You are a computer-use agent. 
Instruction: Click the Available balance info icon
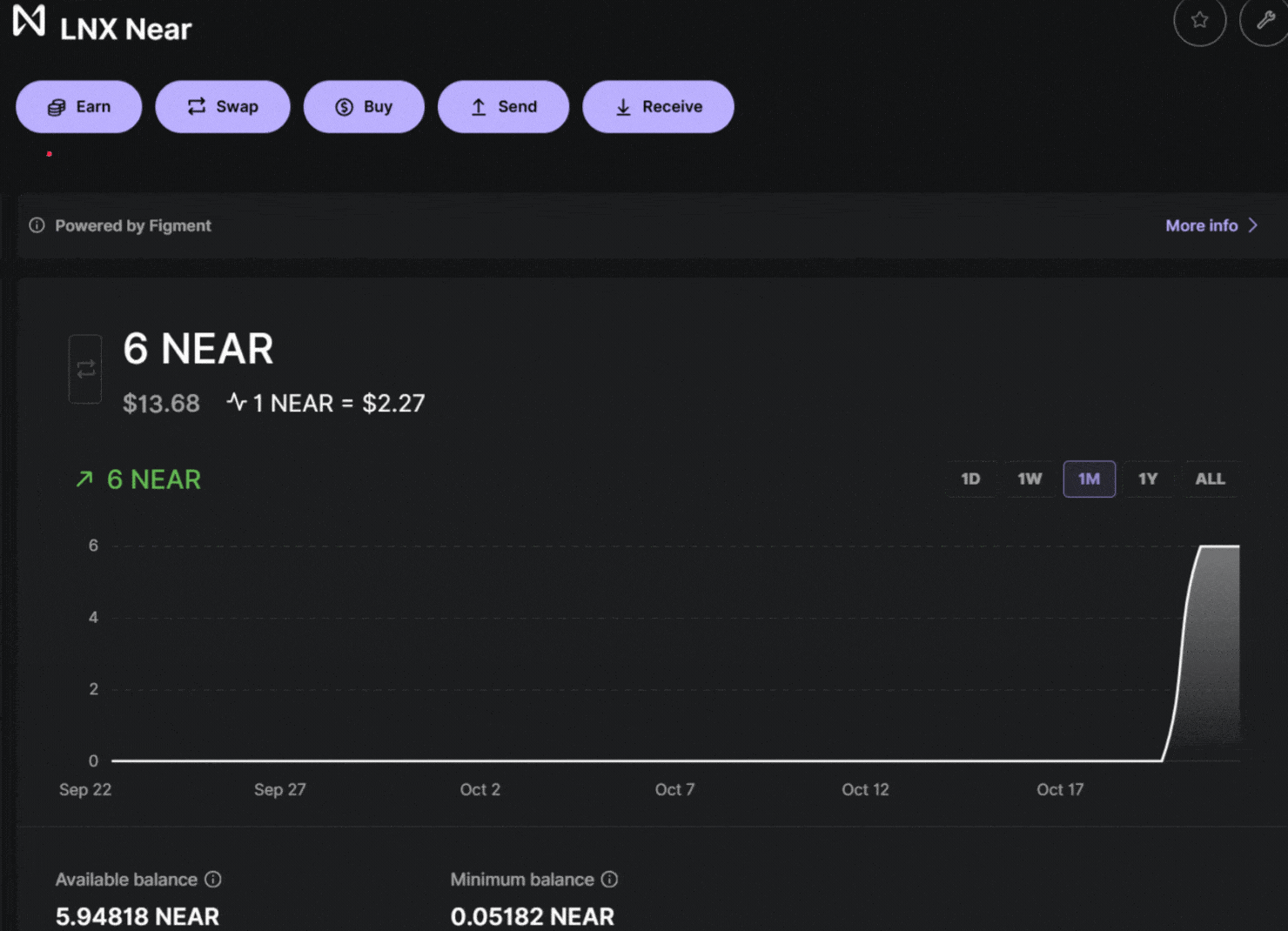coord(213,880)
